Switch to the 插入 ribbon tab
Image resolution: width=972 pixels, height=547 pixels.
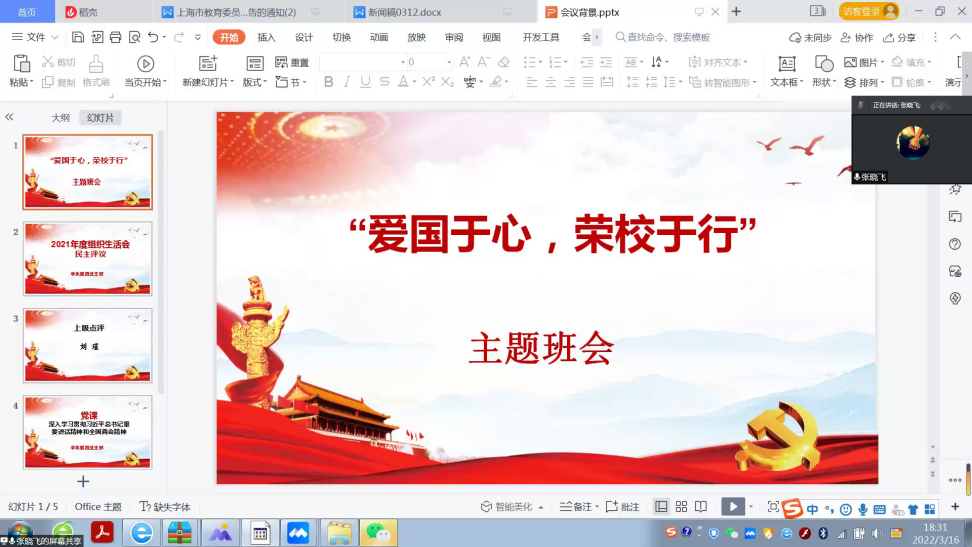[x=266, y=37]
